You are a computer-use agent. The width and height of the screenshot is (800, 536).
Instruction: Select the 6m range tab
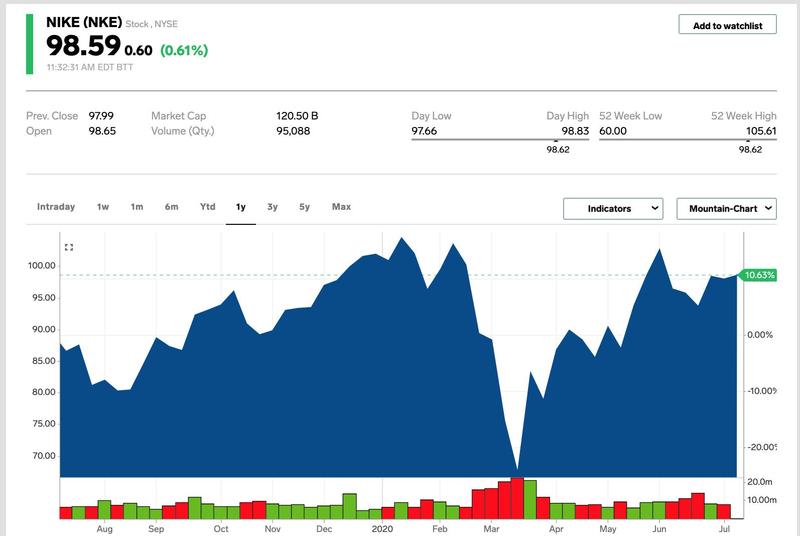click(x=171, y=207)
